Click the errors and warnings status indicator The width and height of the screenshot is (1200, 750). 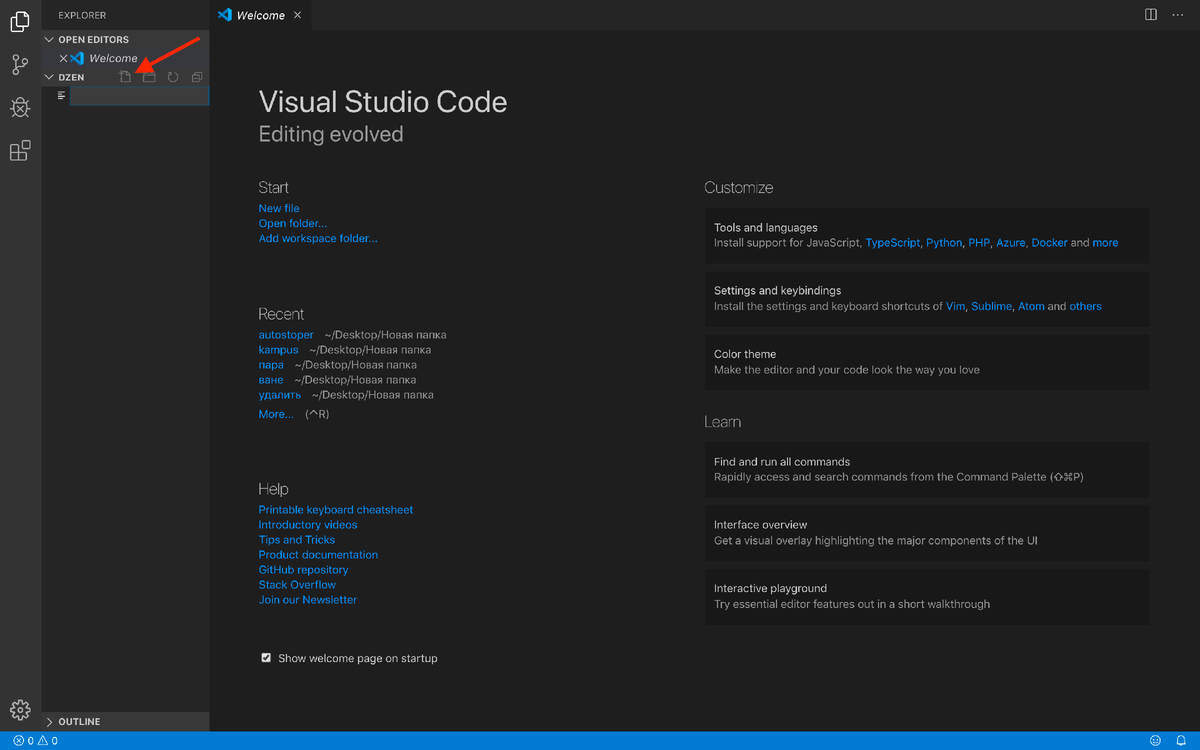pos(35,741)
